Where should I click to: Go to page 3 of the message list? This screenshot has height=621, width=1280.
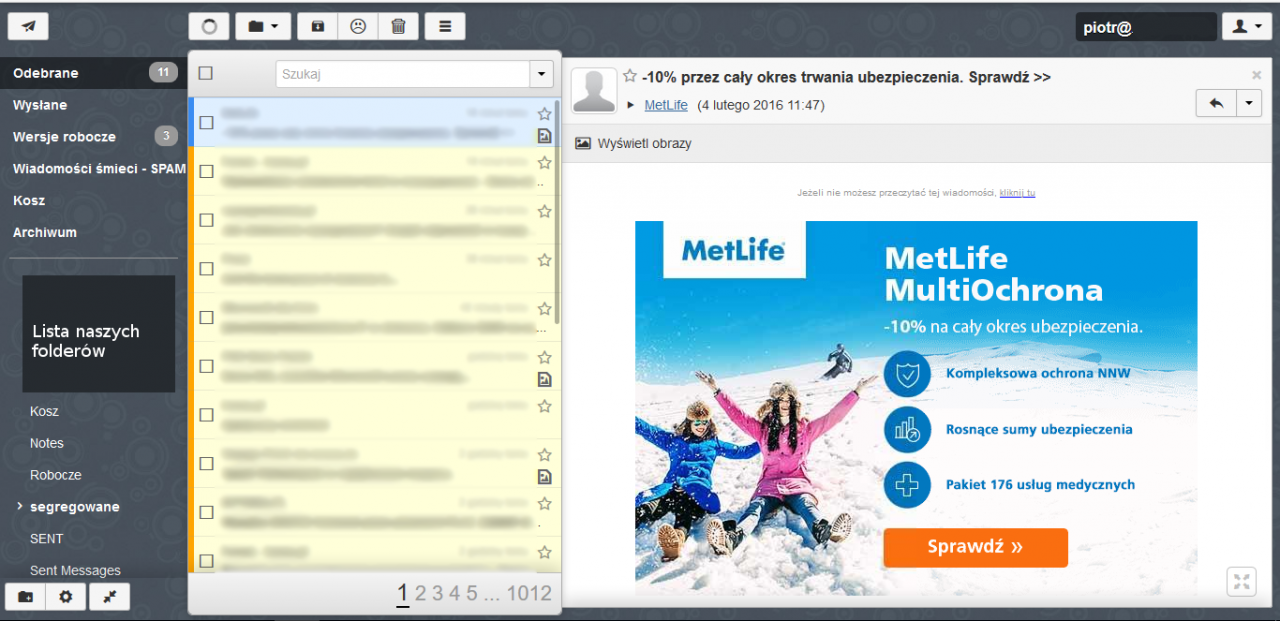438,594
